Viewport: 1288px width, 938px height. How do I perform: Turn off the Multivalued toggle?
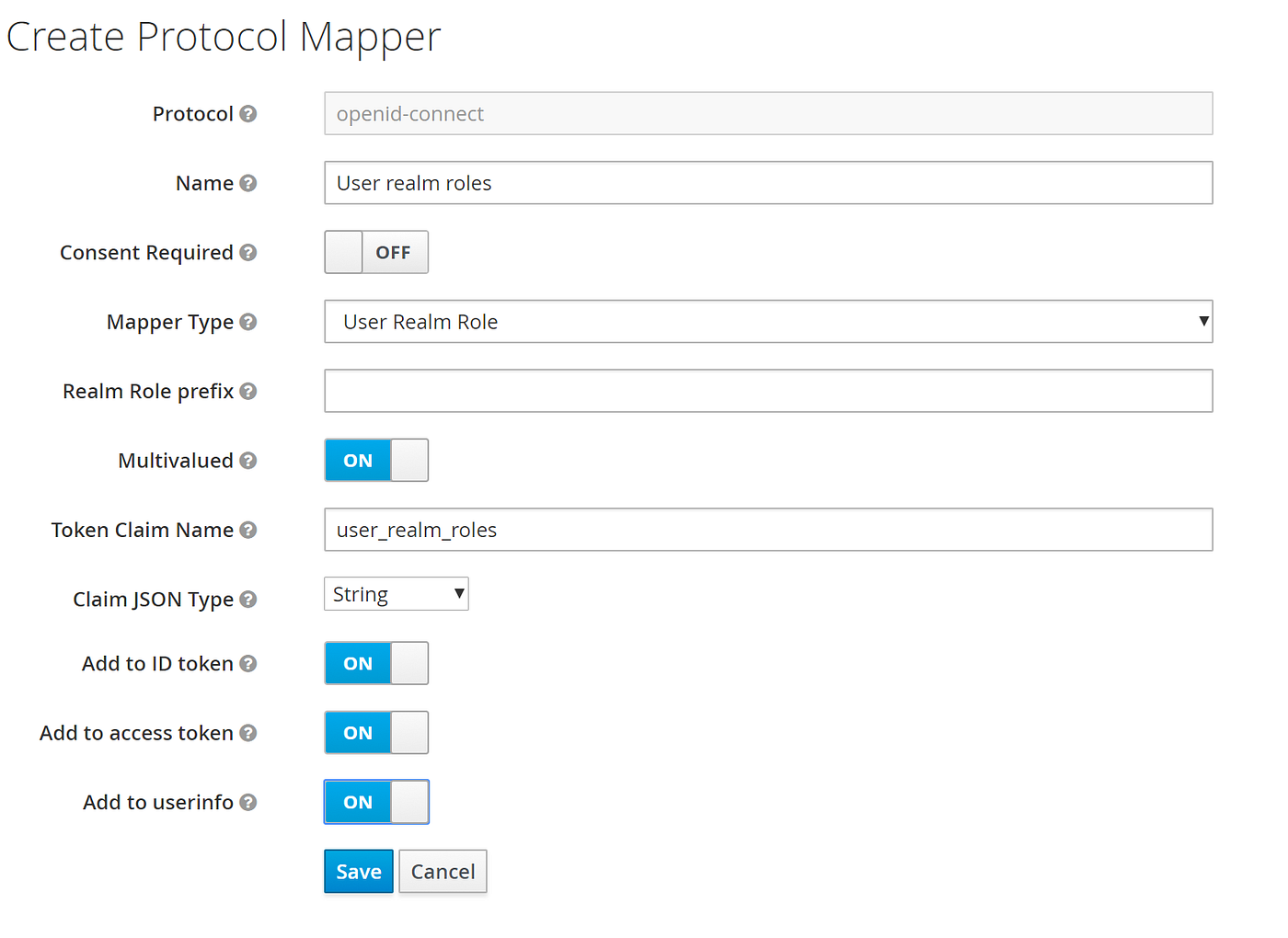click(x=376, y=460)
